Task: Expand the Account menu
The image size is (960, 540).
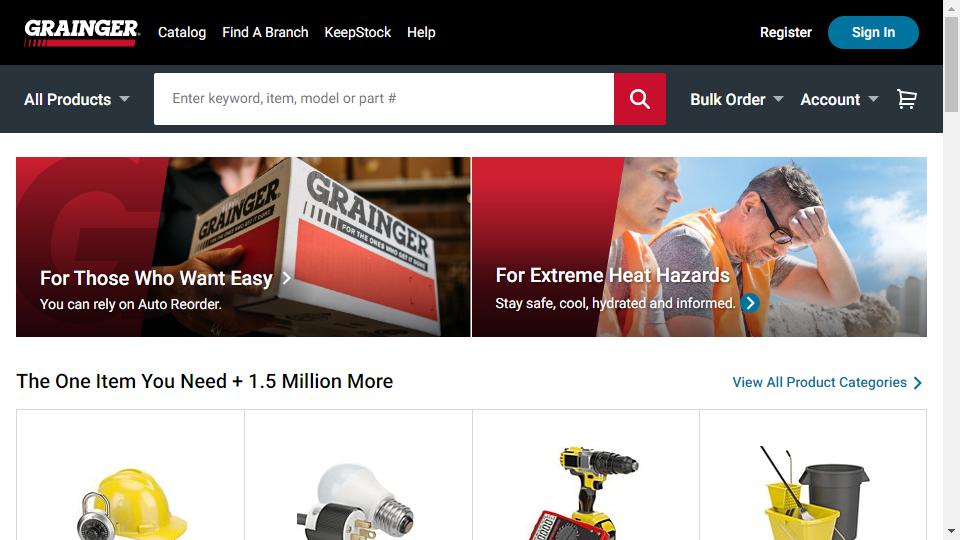Action: [839, 99]
